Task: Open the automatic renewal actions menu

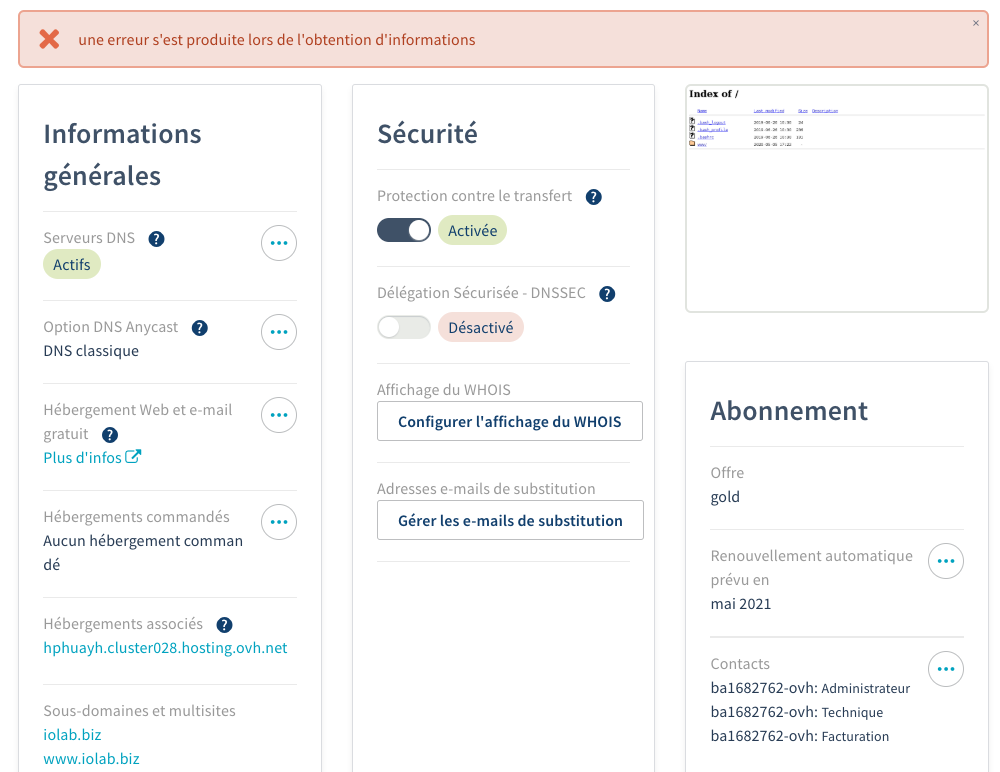Action: [x=946, y=562]
